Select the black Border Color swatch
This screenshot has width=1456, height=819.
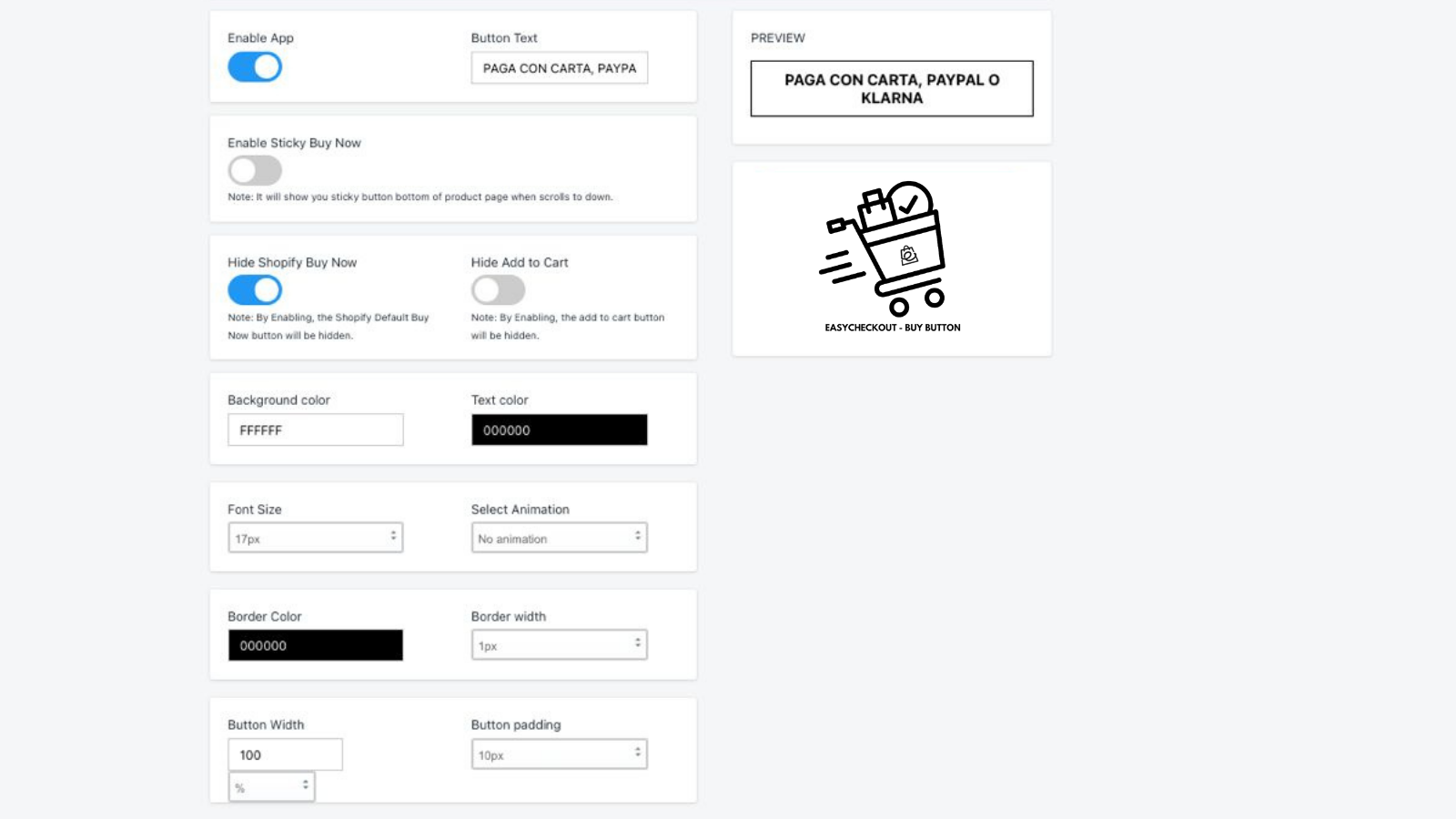click(x=315, y=645)
